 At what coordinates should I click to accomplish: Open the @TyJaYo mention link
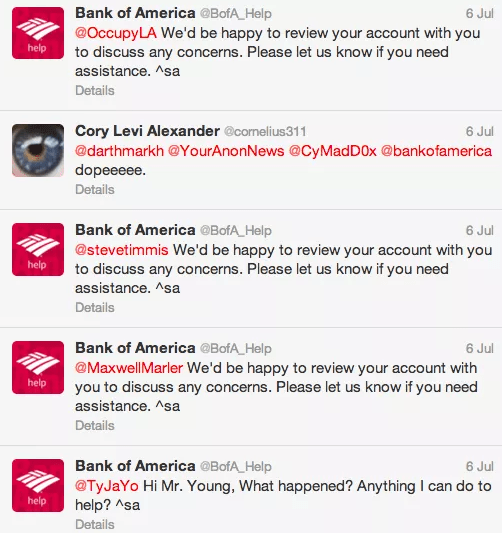[107, 486]
